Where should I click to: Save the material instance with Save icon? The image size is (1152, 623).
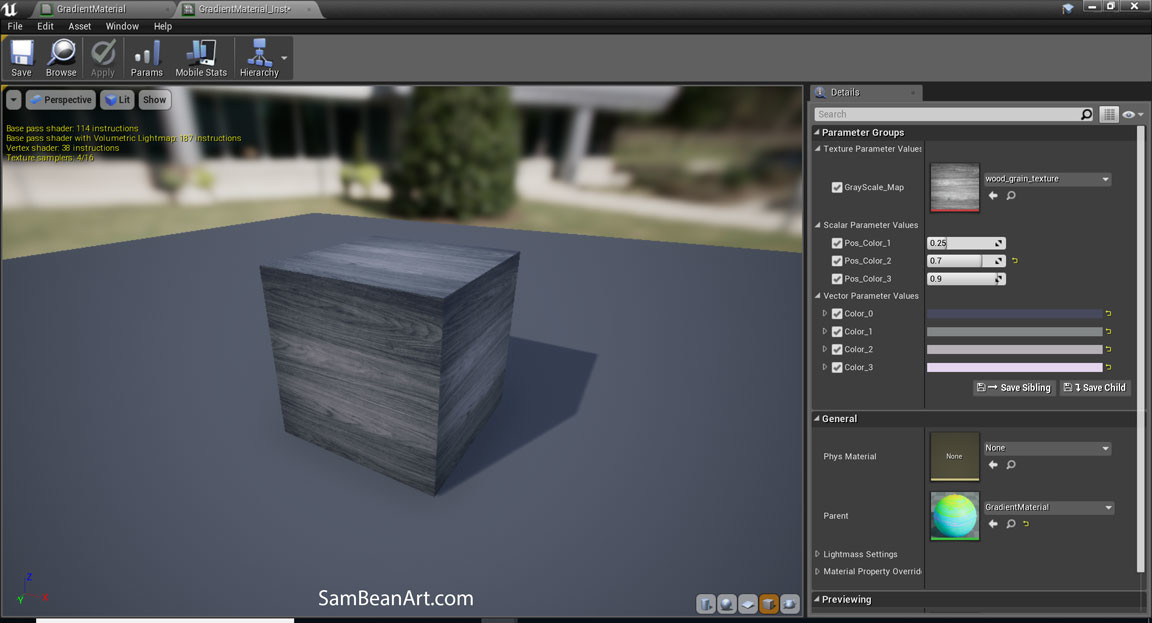(21, 58)
